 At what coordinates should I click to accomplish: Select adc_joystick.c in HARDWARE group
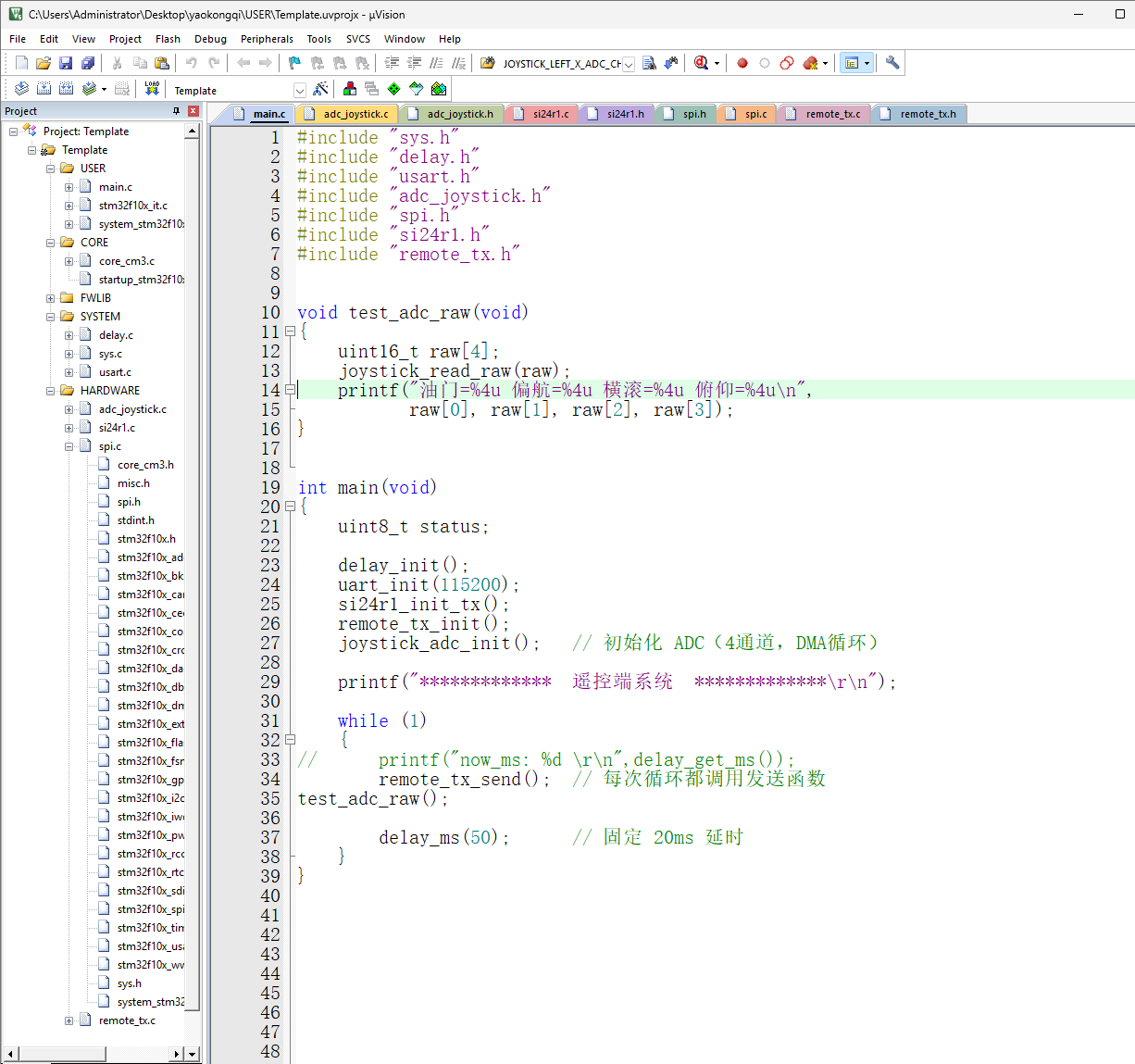[x=132, y=409]
